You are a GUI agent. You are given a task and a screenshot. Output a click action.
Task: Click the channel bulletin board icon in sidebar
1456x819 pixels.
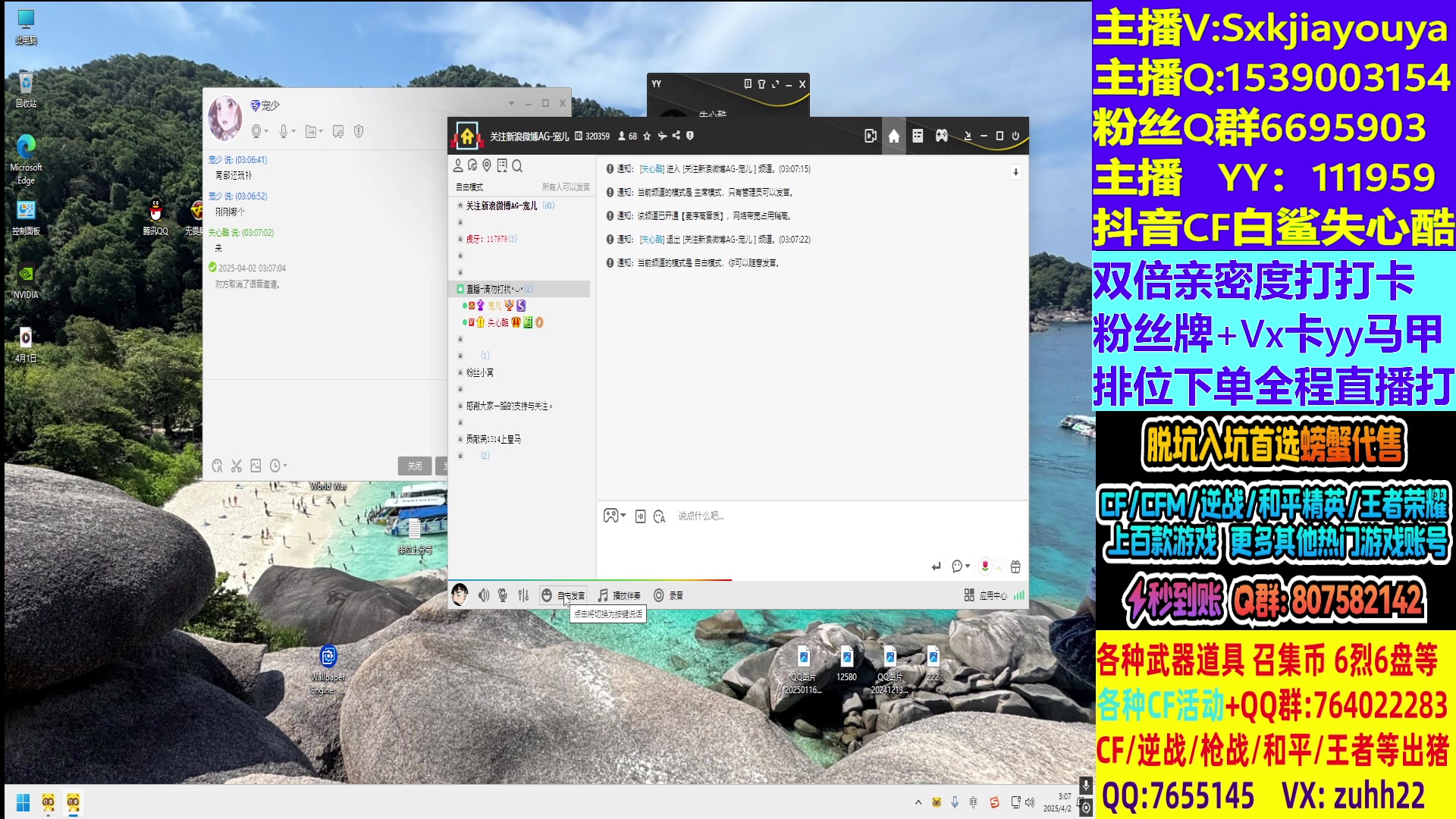click(502, 165)
